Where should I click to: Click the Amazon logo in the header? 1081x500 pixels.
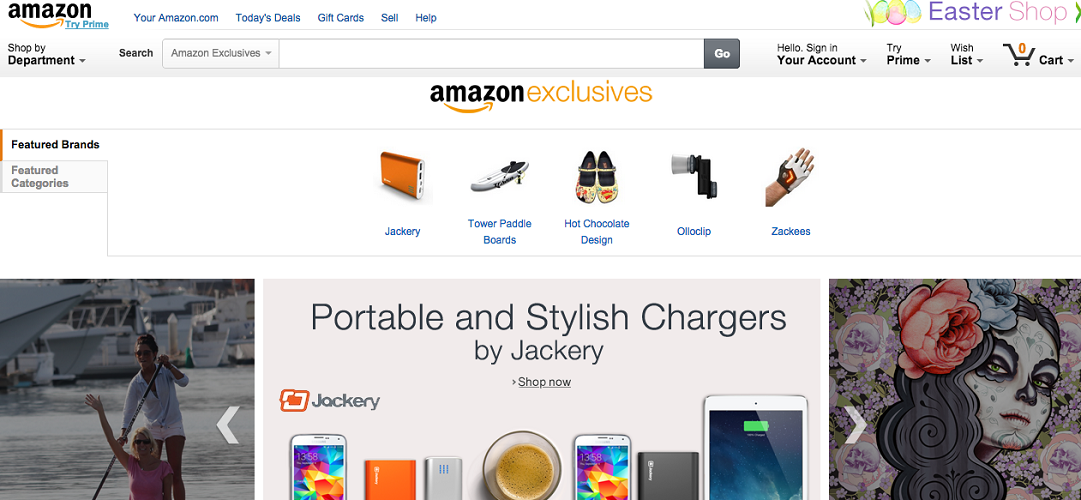[50, 14]
